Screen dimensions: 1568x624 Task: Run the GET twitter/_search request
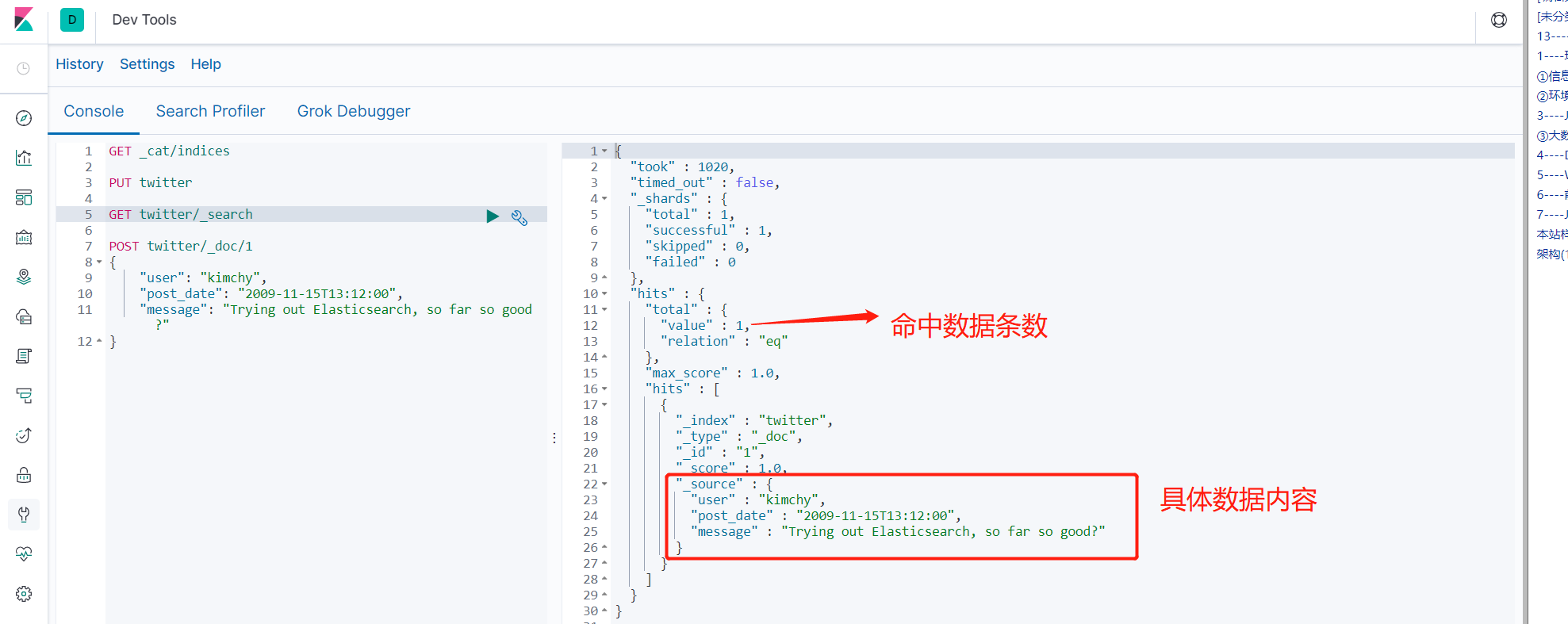coord(493,216)
